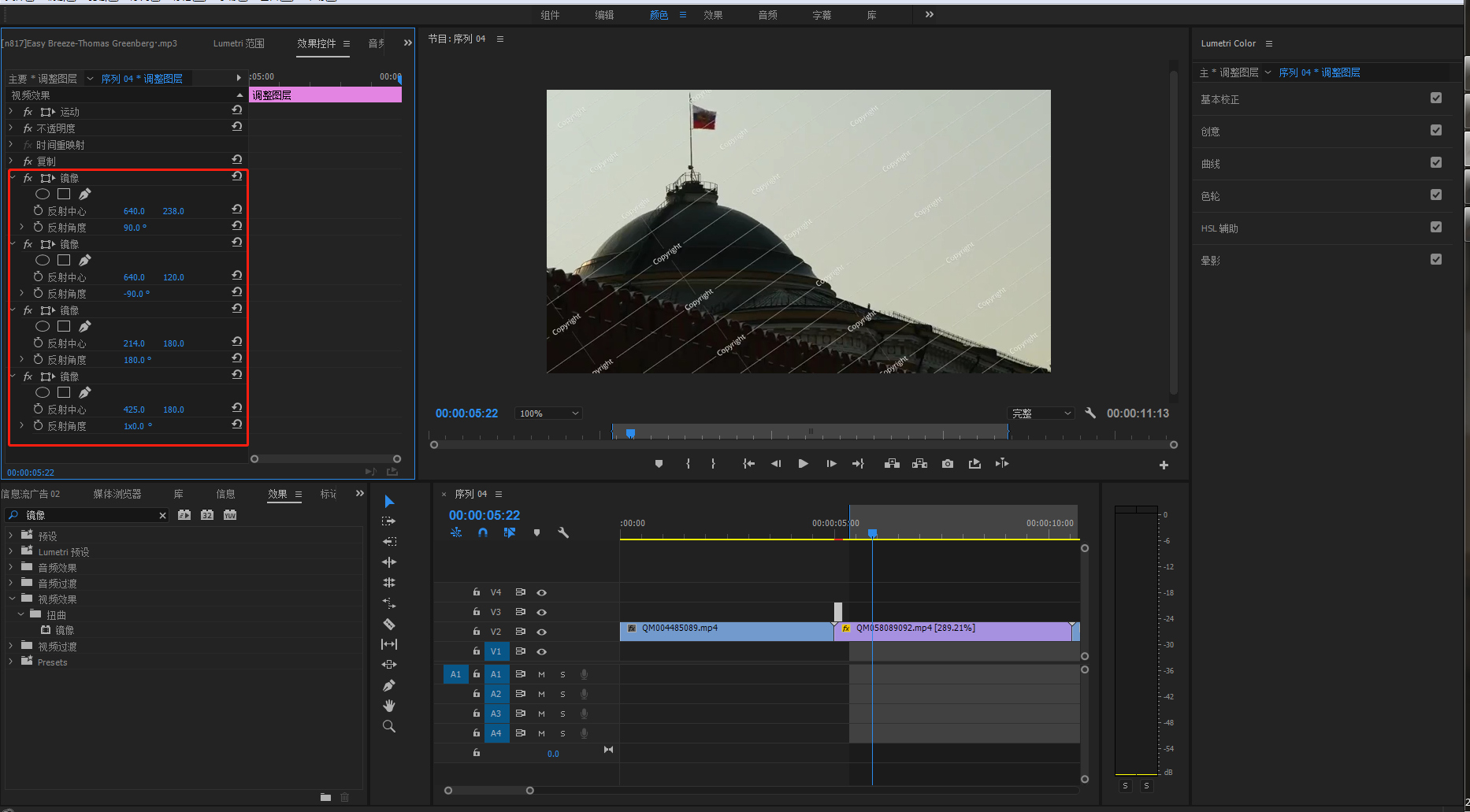
Task: Collapse the 扭曲 folder
Action: [x=21, y=614]
